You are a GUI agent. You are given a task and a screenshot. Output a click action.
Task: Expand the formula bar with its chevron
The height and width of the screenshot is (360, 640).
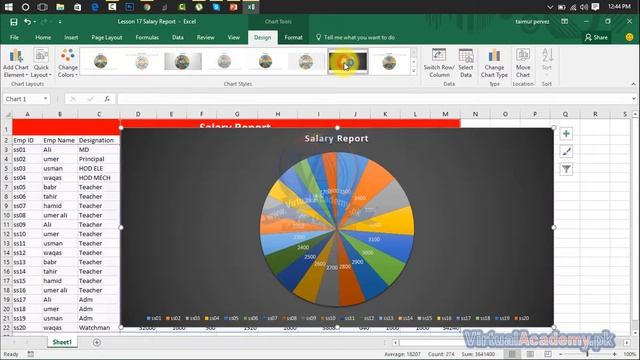coord(633,99)
